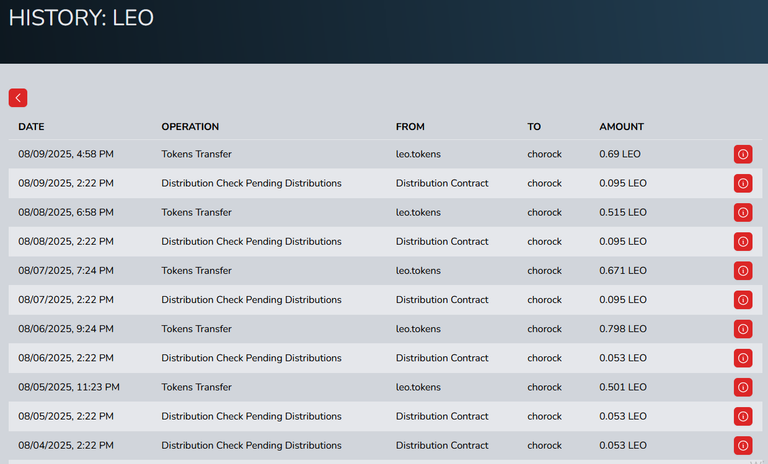Click the FROM column header

[x=410, y=126]
